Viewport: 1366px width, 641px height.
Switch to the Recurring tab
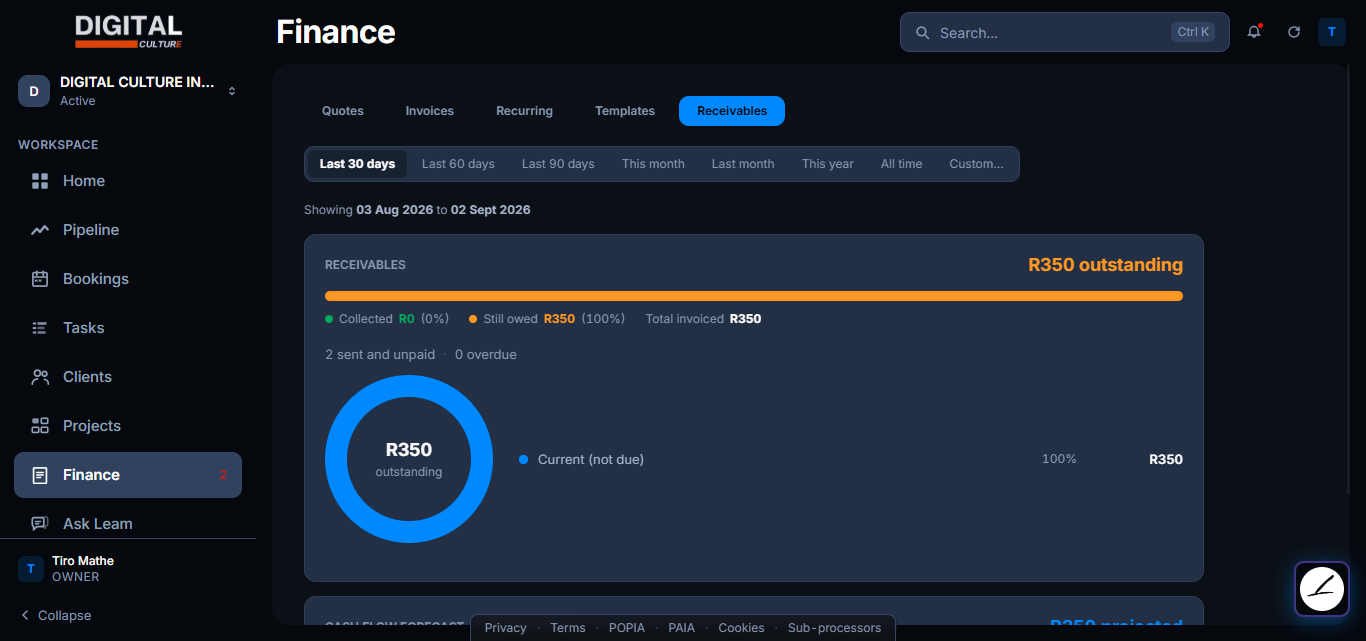524,111
